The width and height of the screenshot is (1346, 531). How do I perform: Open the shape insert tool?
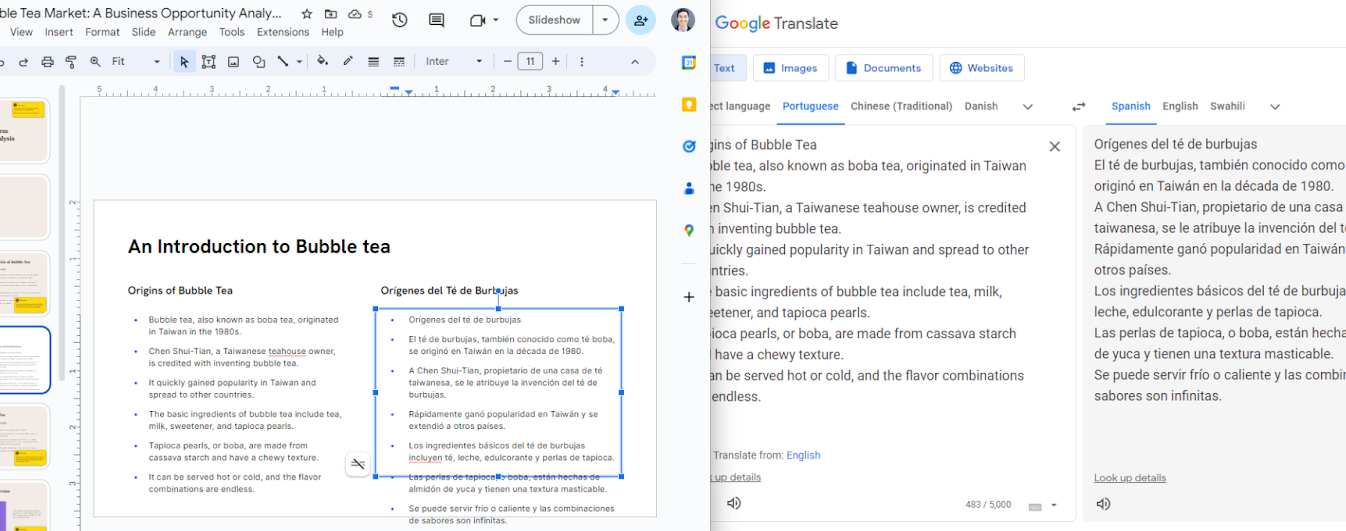pos(258,62)
